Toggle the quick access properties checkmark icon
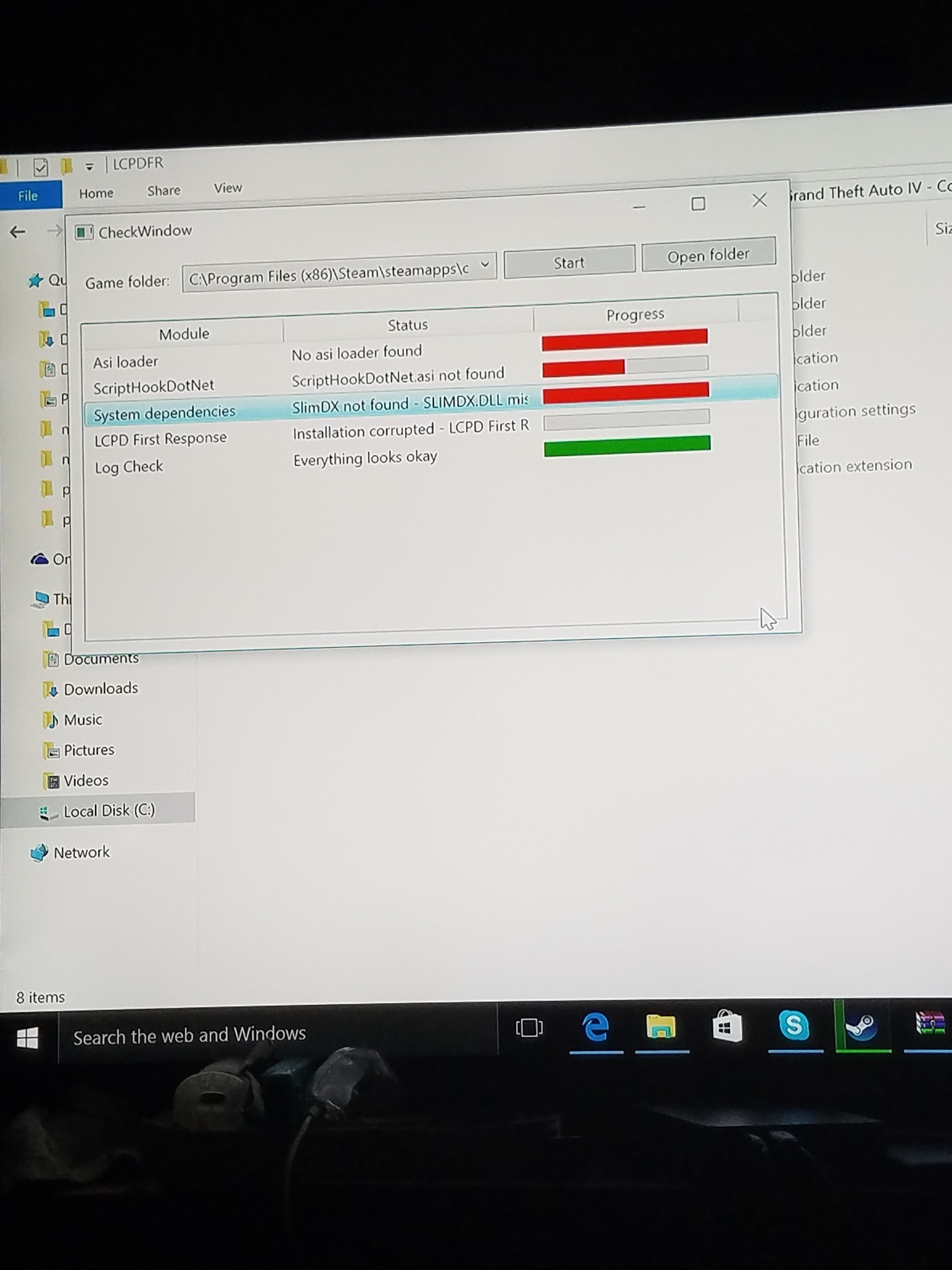This screenshot has width=952, height=1270. [41, 168]
